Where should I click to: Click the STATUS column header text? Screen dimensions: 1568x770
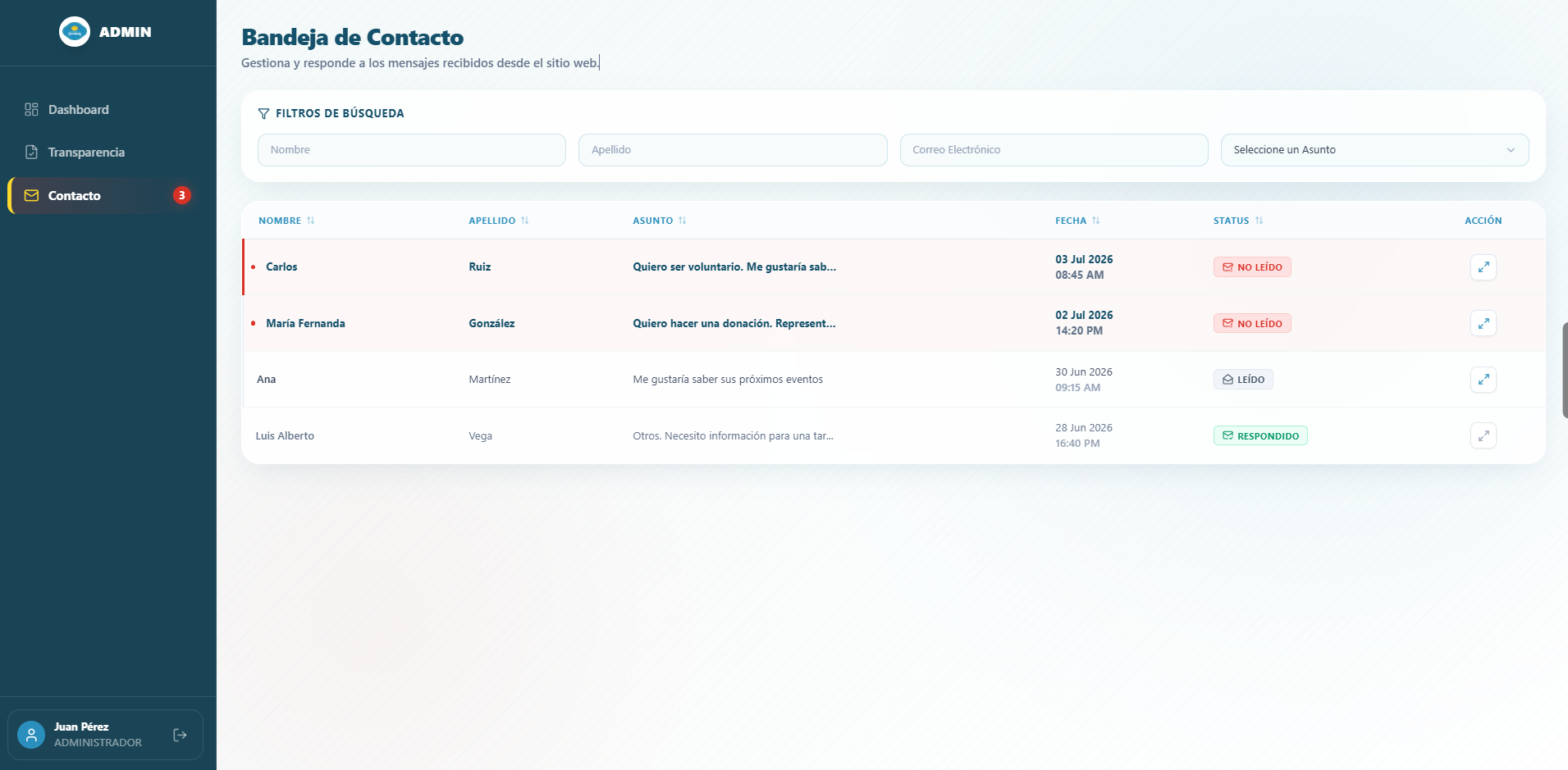1232,221
